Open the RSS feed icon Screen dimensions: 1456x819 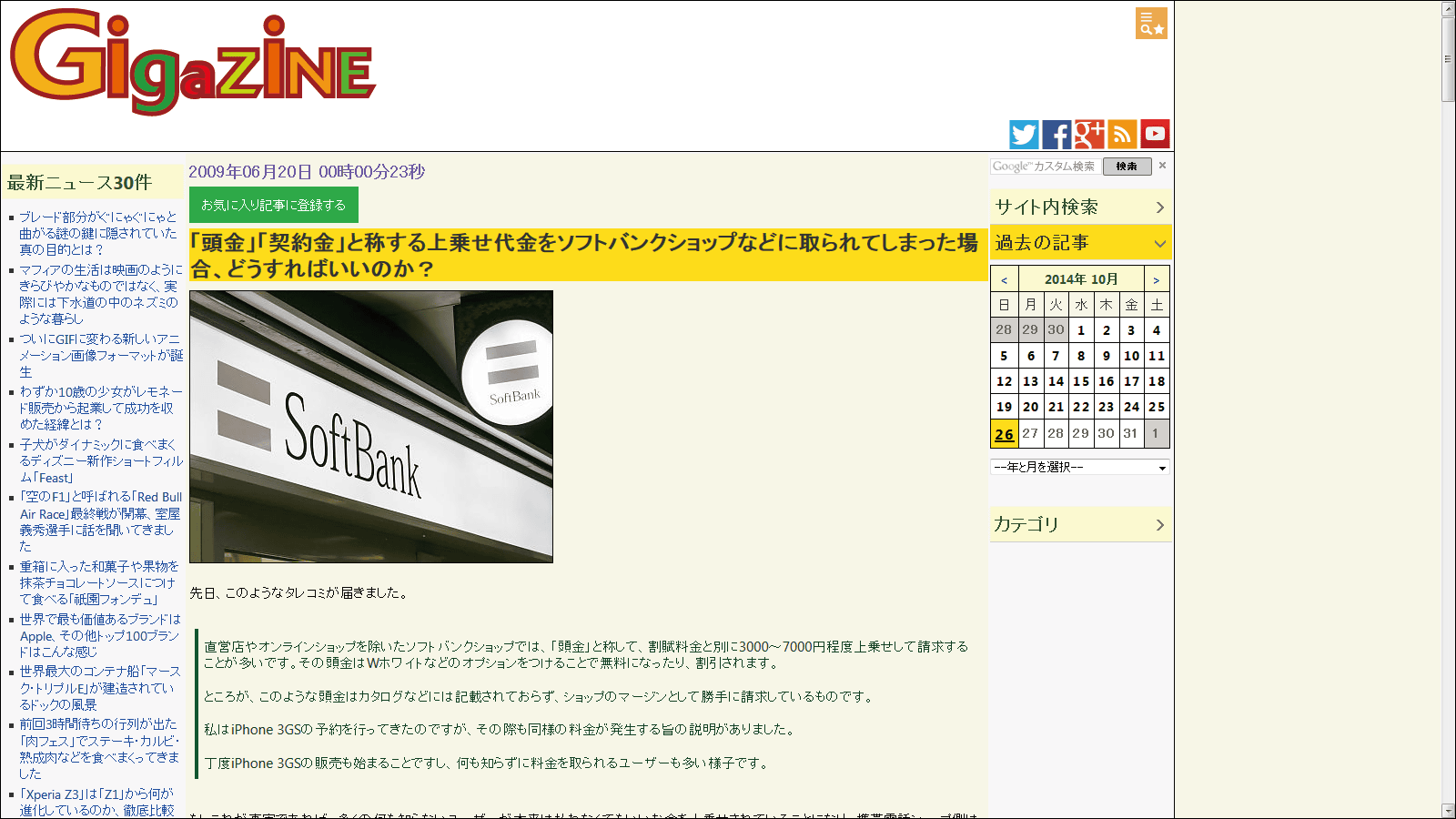(1122, 135)
